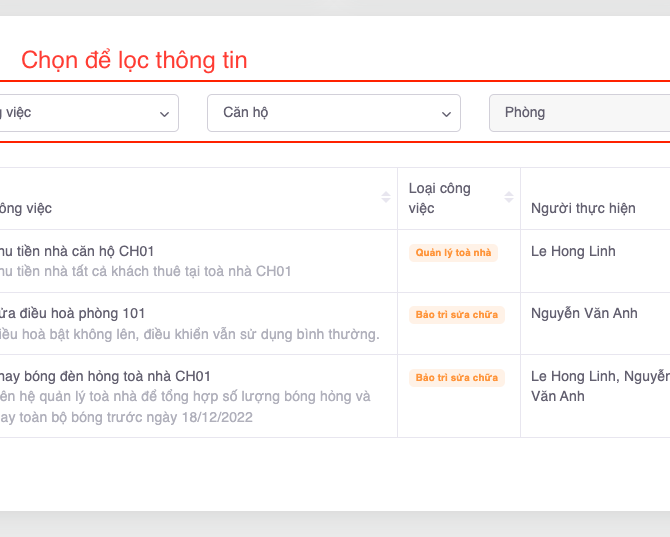Click Le Hong Linh in the first row

573,251
